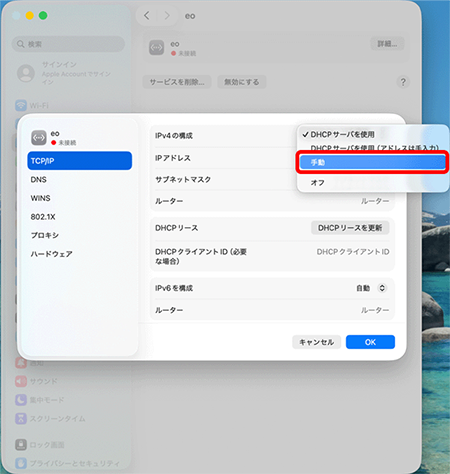Click the サブネットマスク label
This screenshot has height=474, width=450.
(x=183, y=179)
